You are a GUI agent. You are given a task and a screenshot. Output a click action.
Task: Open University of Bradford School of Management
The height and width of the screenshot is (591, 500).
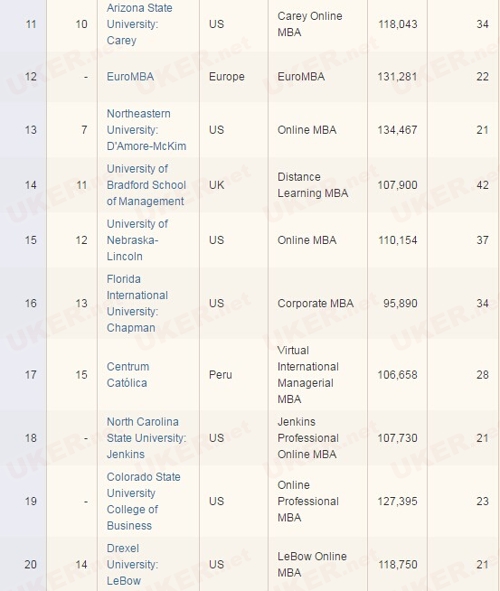(x=146, y=185)
